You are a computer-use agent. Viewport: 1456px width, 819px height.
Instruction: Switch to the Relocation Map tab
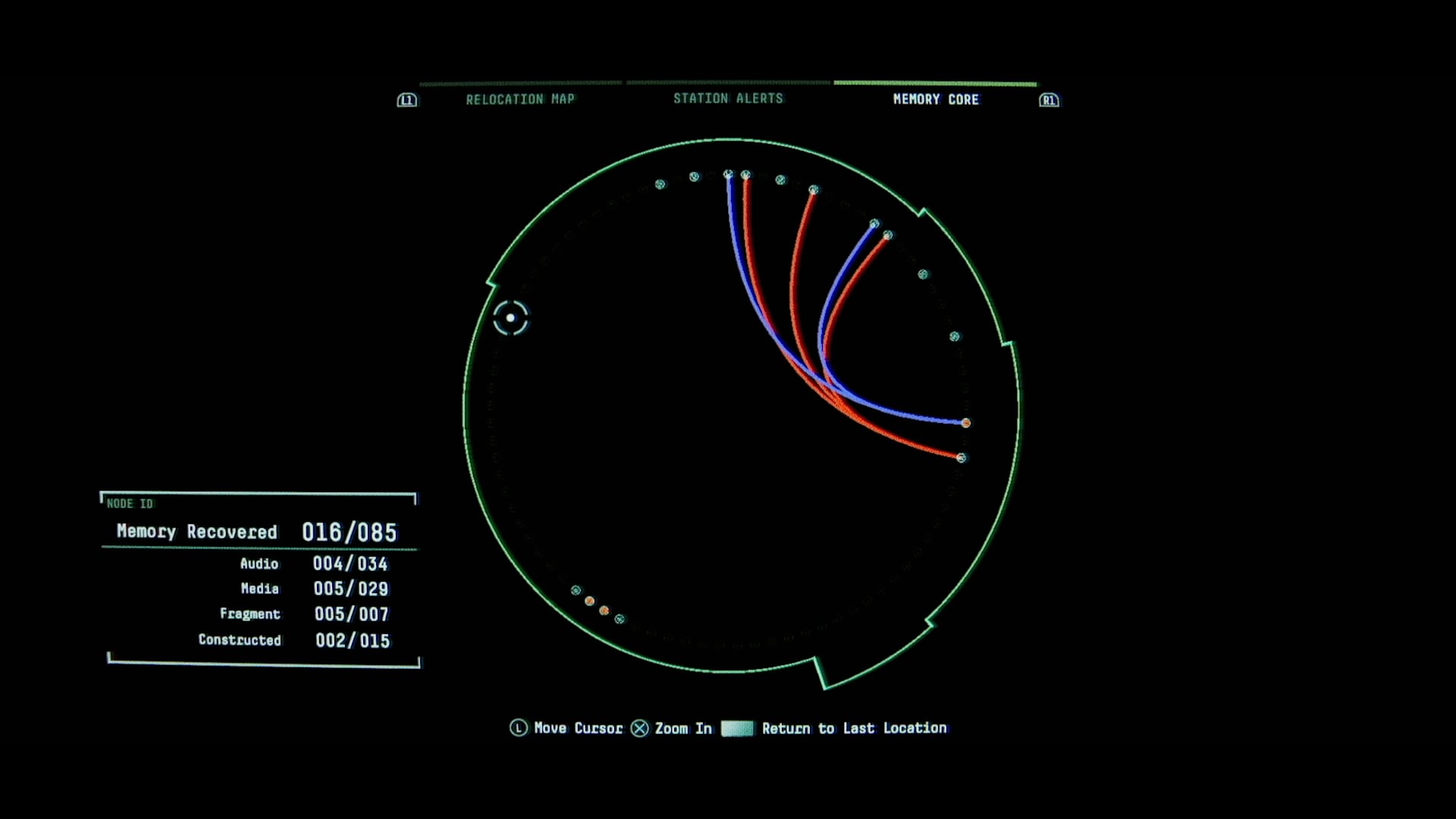(x=520, y=99)
